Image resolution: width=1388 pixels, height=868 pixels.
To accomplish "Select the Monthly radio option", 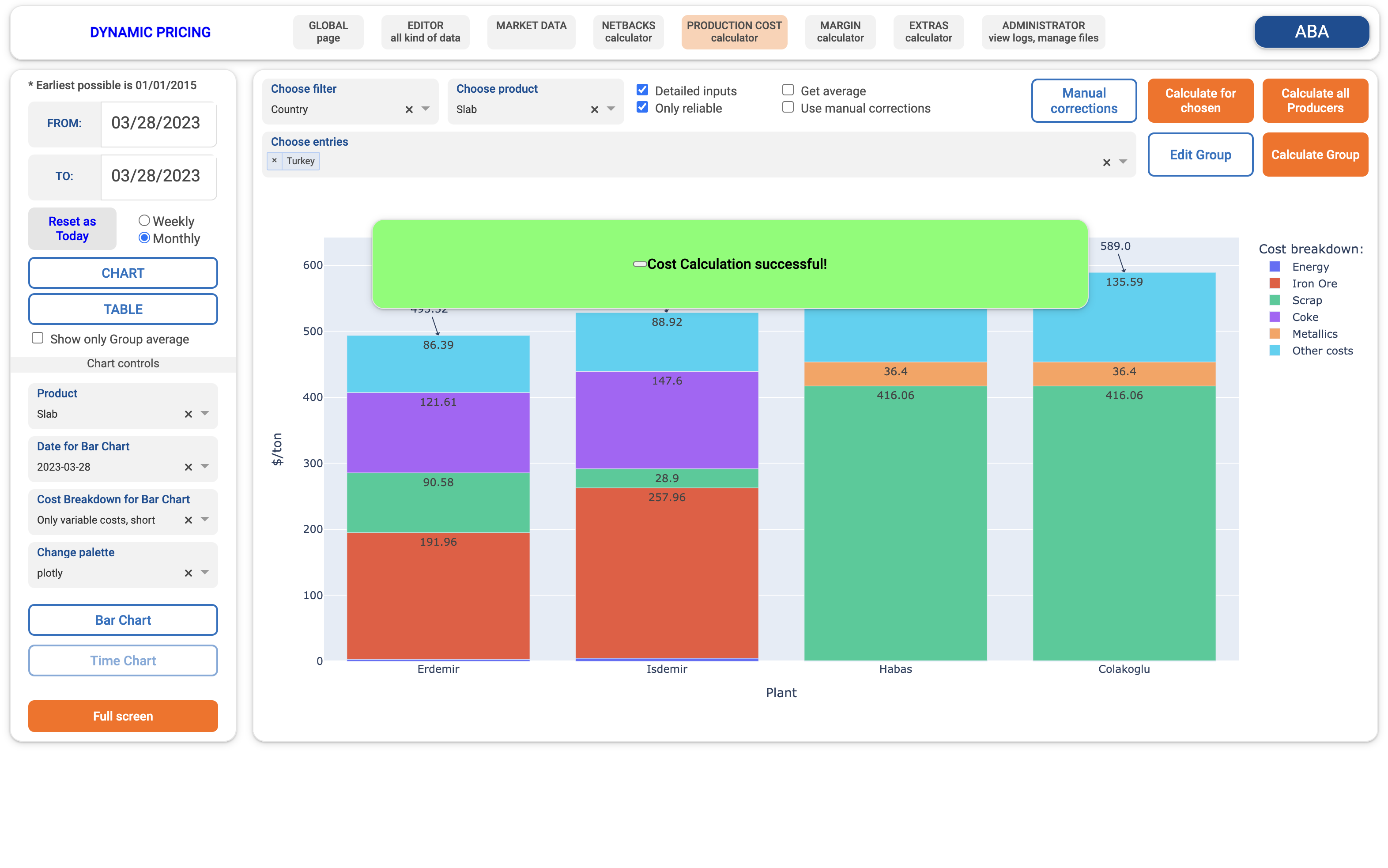I will click(x=144, y=238).
